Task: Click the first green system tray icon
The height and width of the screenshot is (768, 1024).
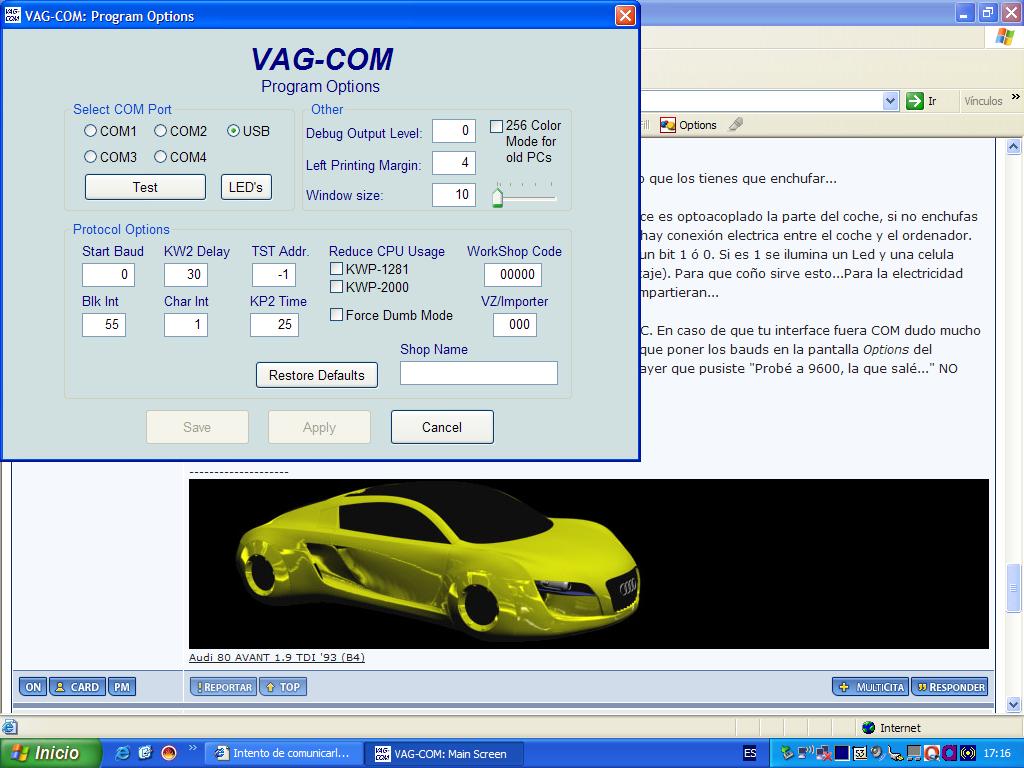Action: [x=787, y=753]
